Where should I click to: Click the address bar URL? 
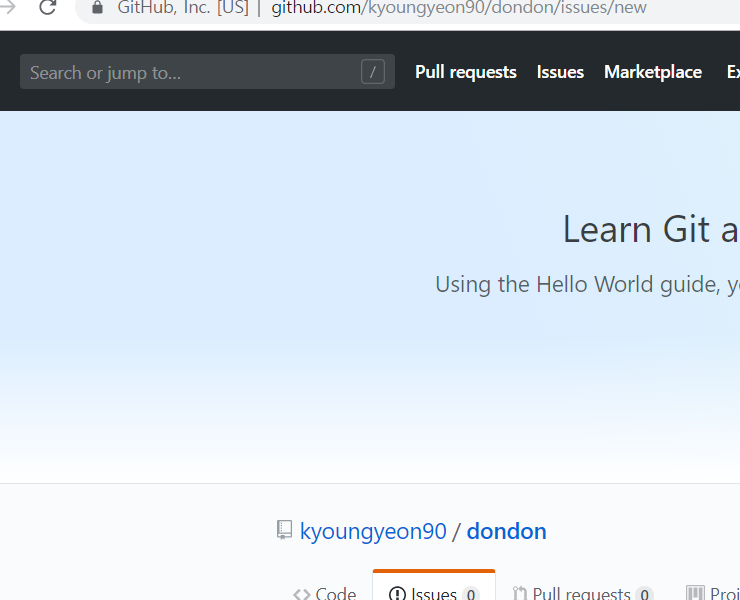pos(458,8)
